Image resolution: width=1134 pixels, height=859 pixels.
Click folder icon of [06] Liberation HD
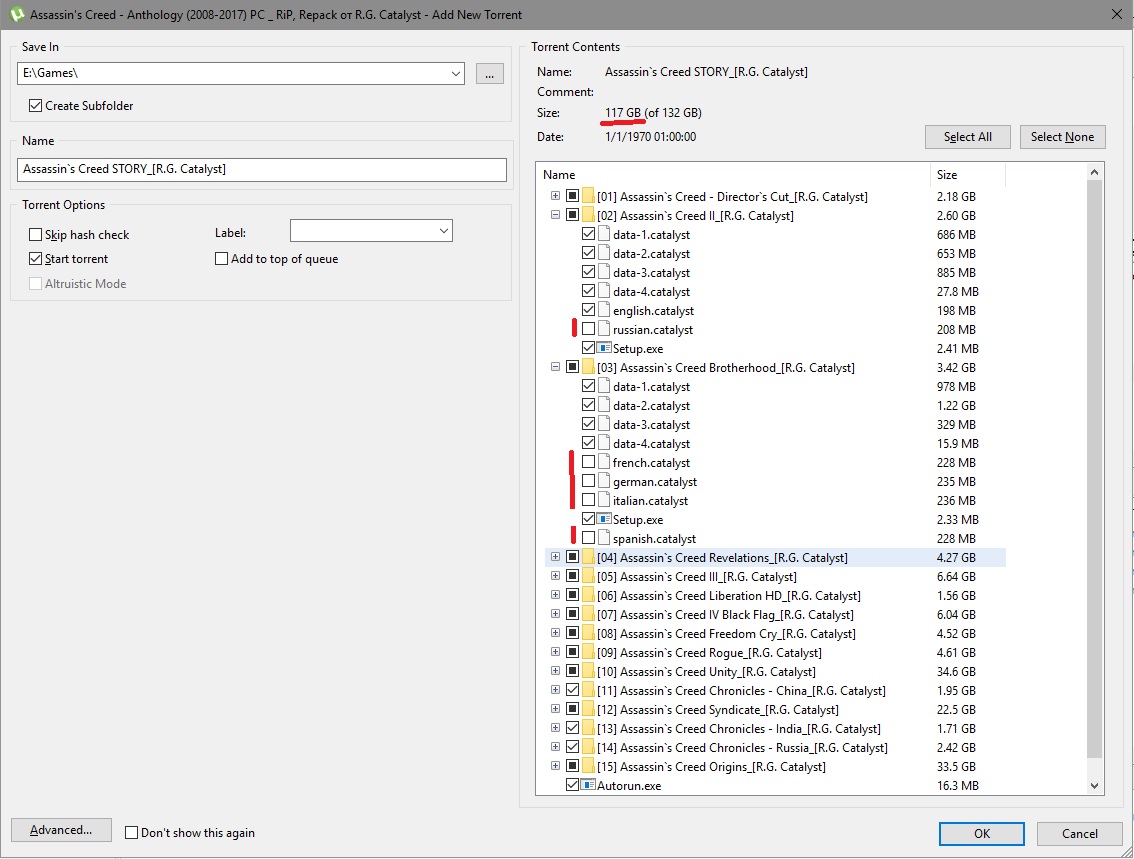coord(588,595)
